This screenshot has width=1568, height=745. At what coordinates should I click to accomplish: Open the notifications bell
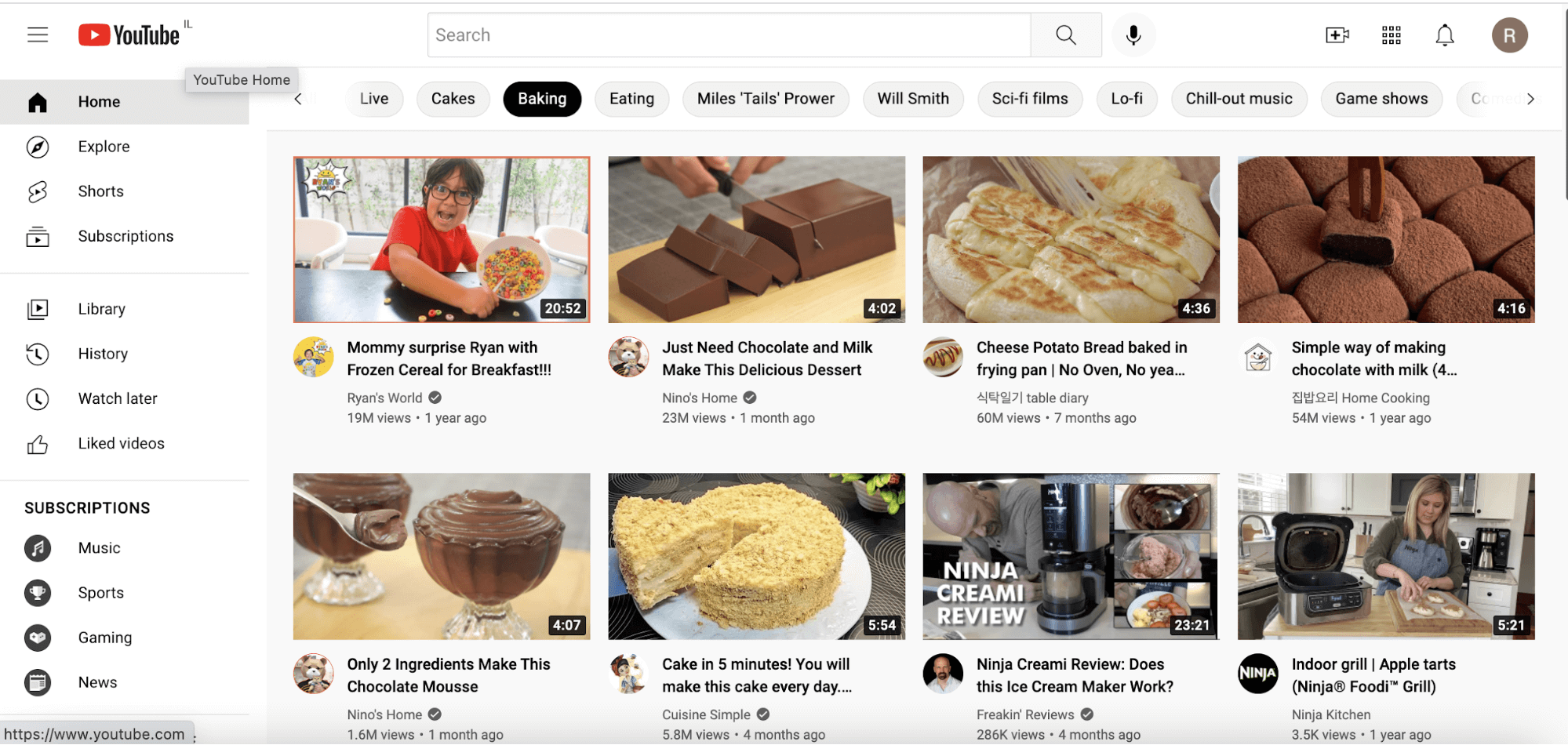coord(1444,35)
